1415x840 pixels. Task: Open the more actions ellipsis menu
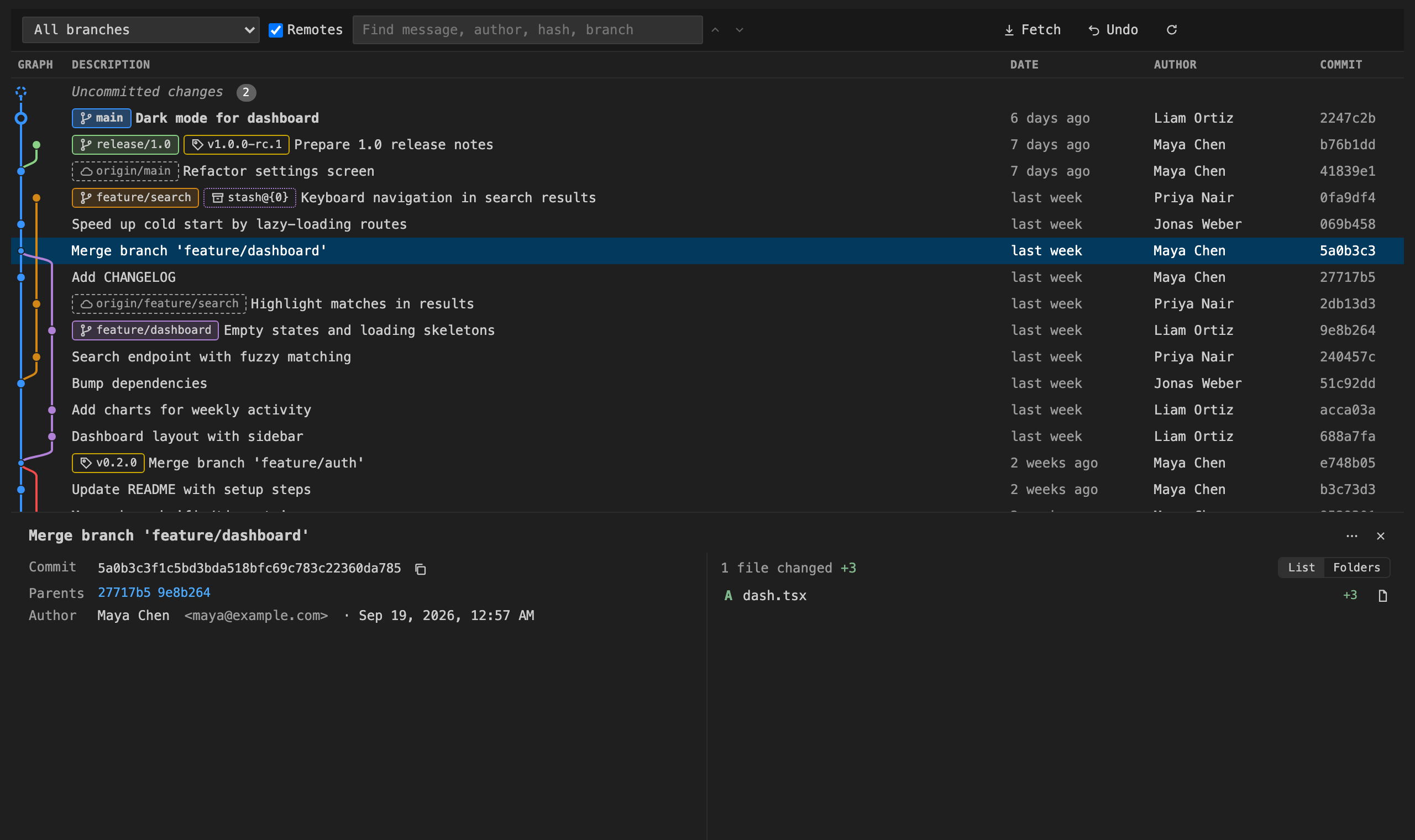point(1351,536)
